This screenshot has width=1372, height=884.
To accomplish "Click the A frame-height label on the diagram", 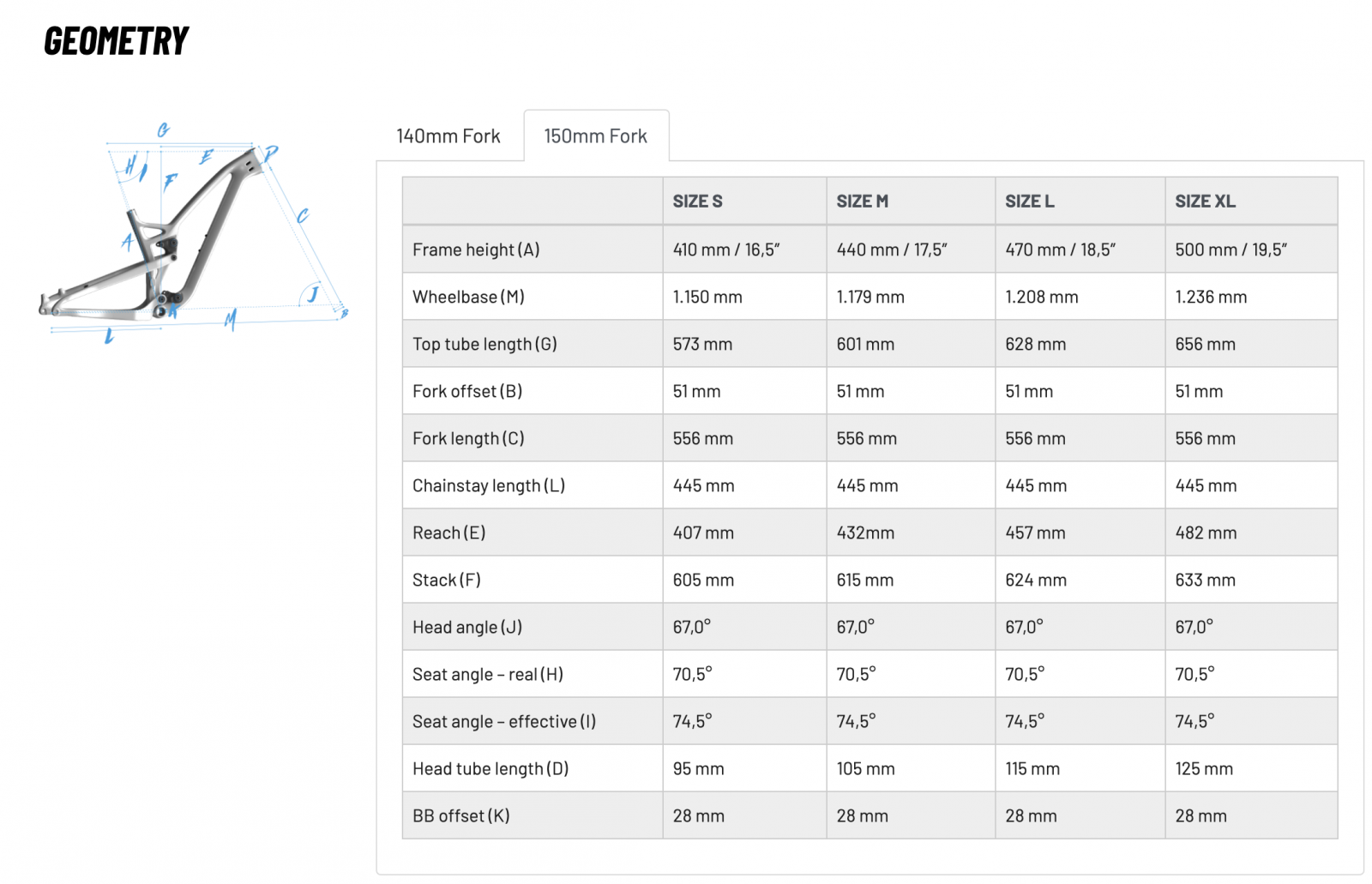I will point(128,241).
